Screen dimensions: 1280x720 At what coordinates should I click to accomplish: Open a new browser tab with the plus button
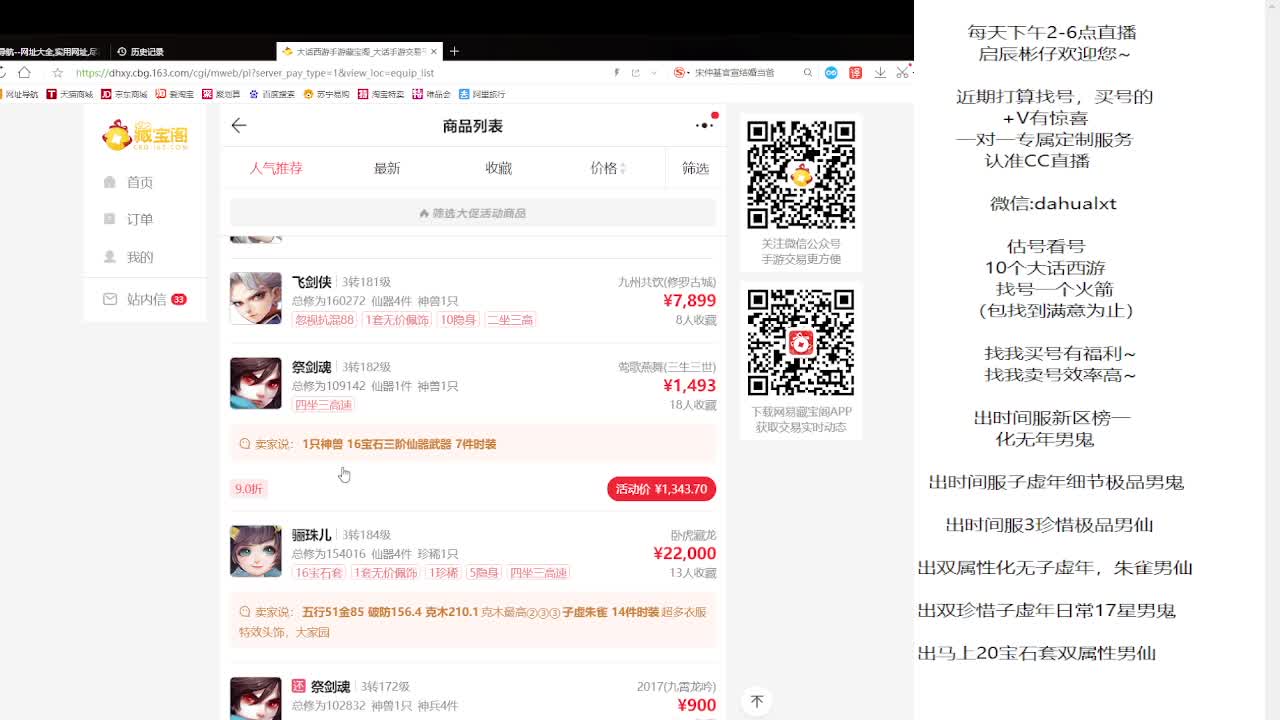point(454,51)
